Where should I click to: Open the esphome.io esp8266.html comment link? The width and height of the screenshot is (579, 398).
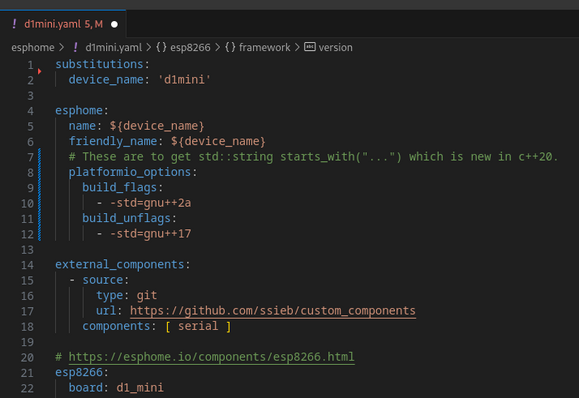(211, 357)
